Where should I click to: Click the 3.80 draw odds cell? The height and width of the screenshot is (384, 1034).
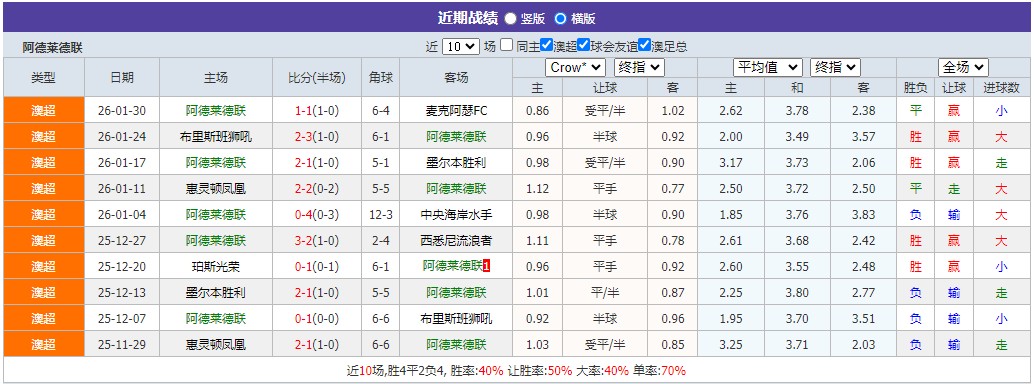(797, 292)
